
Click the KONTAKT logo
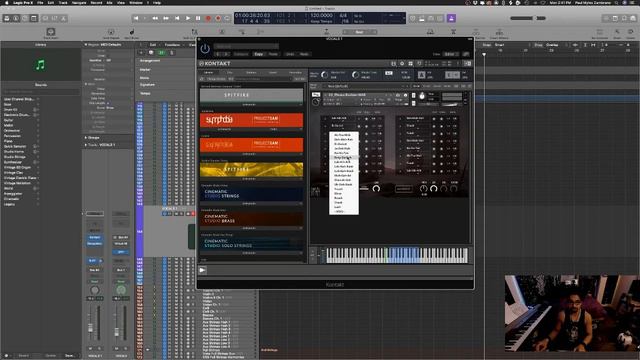click(215, 64)
